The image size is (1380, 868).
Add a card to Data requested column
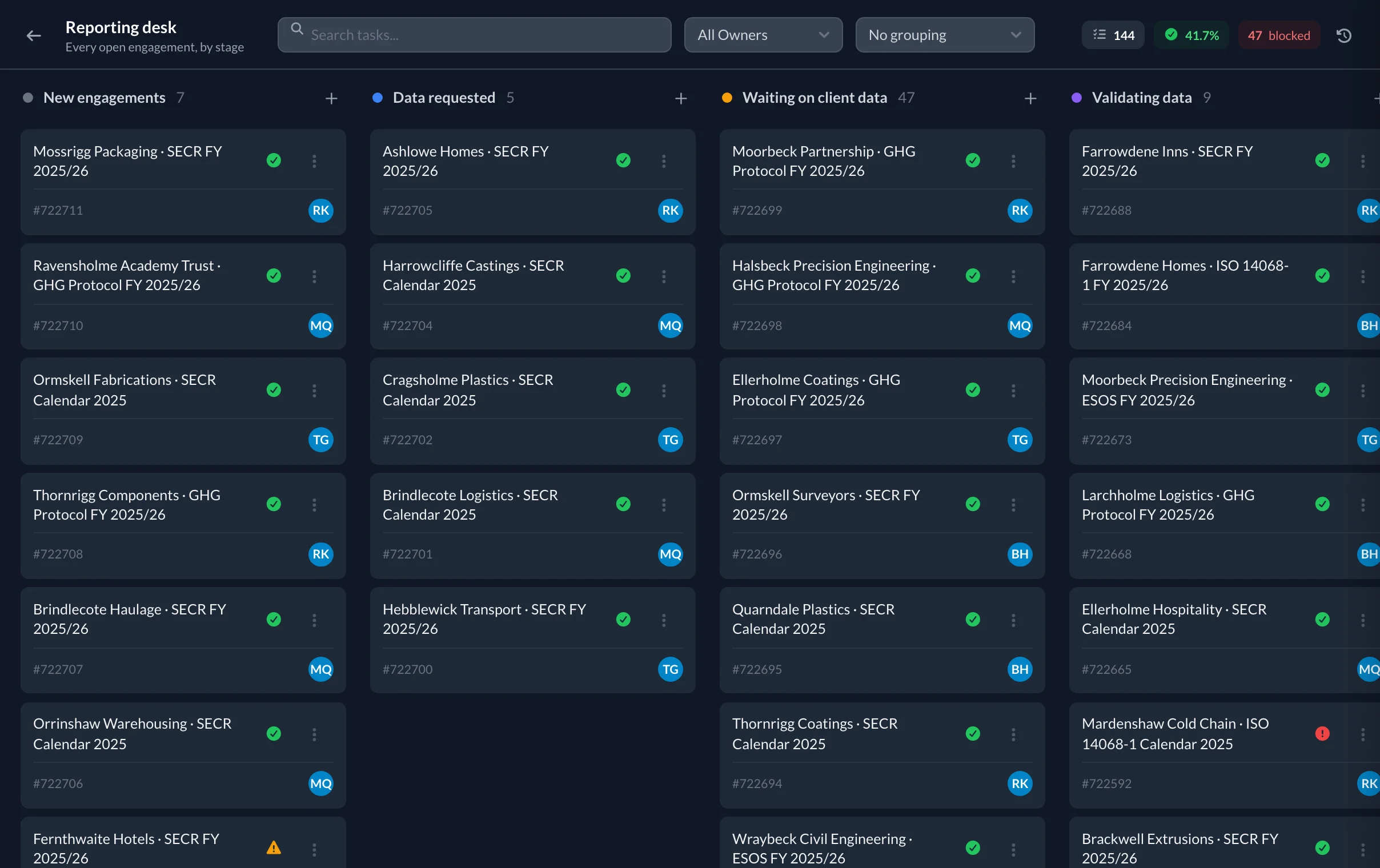click(681, 99)
